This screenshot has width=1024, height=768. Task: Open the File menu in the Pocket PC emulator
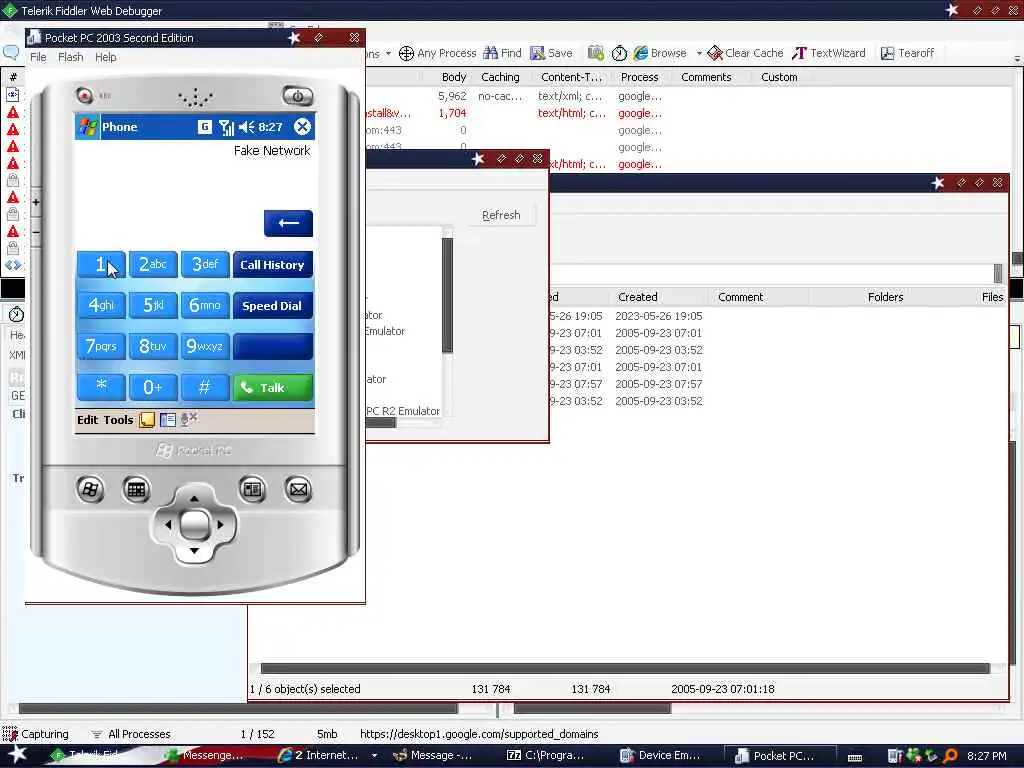tap(38, 57)
